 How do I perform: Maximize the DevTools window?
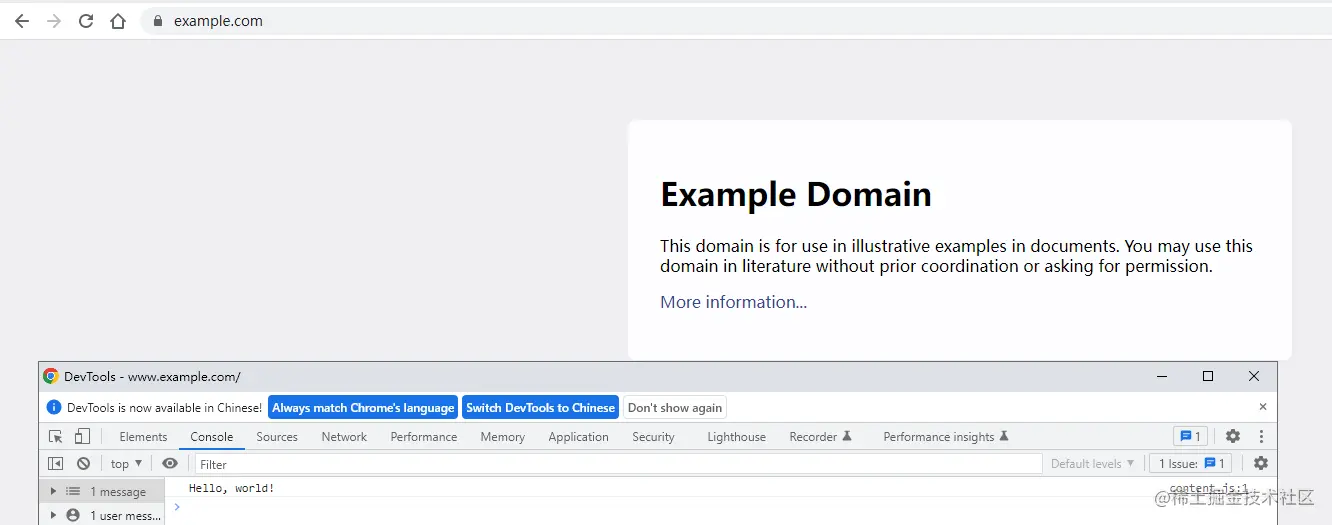pos(1208,377)
